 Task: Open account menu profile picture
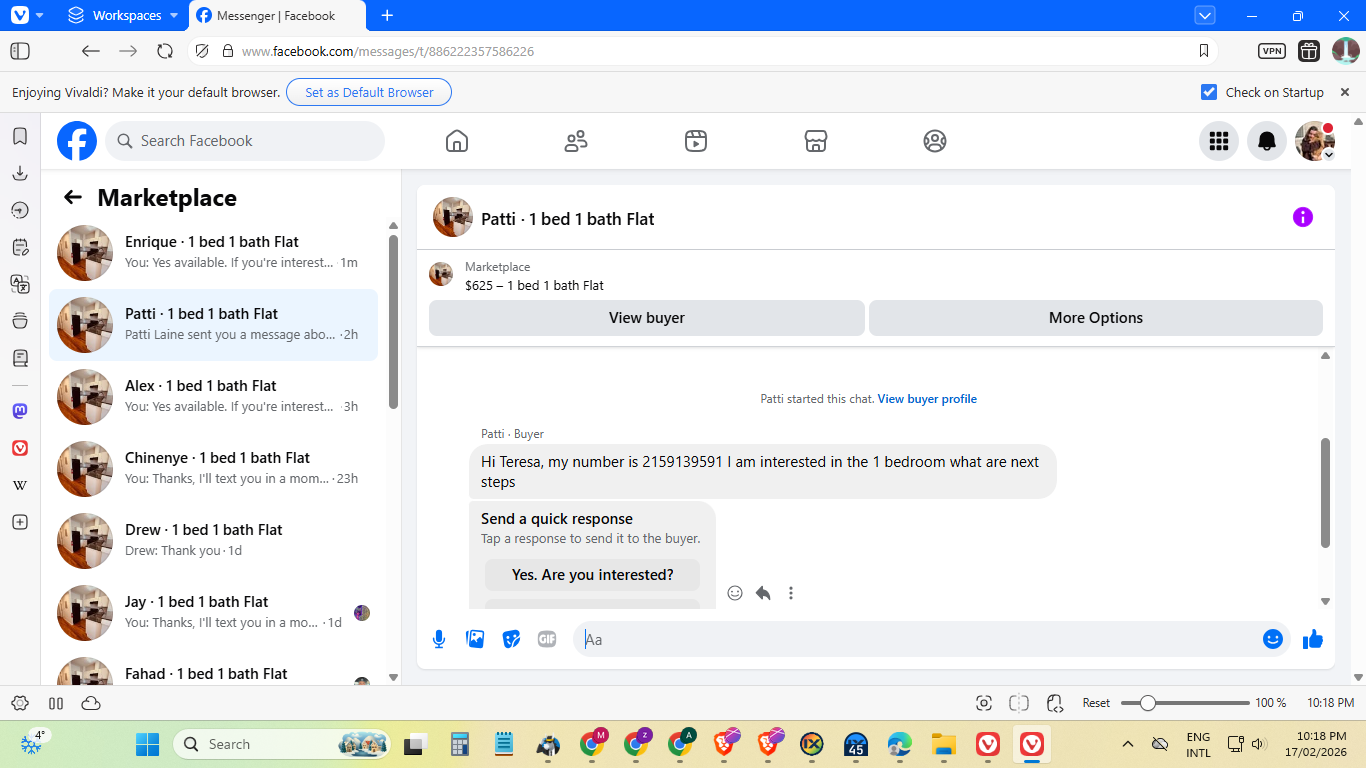pyautogui.click(x=1315, y=141)
